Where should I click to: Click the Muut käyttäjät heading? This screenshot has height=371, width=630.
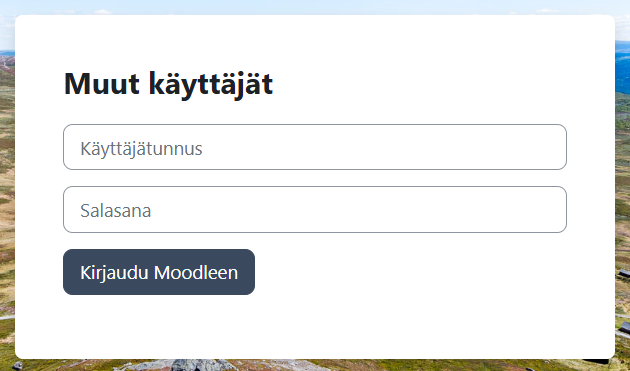point(168,84)
